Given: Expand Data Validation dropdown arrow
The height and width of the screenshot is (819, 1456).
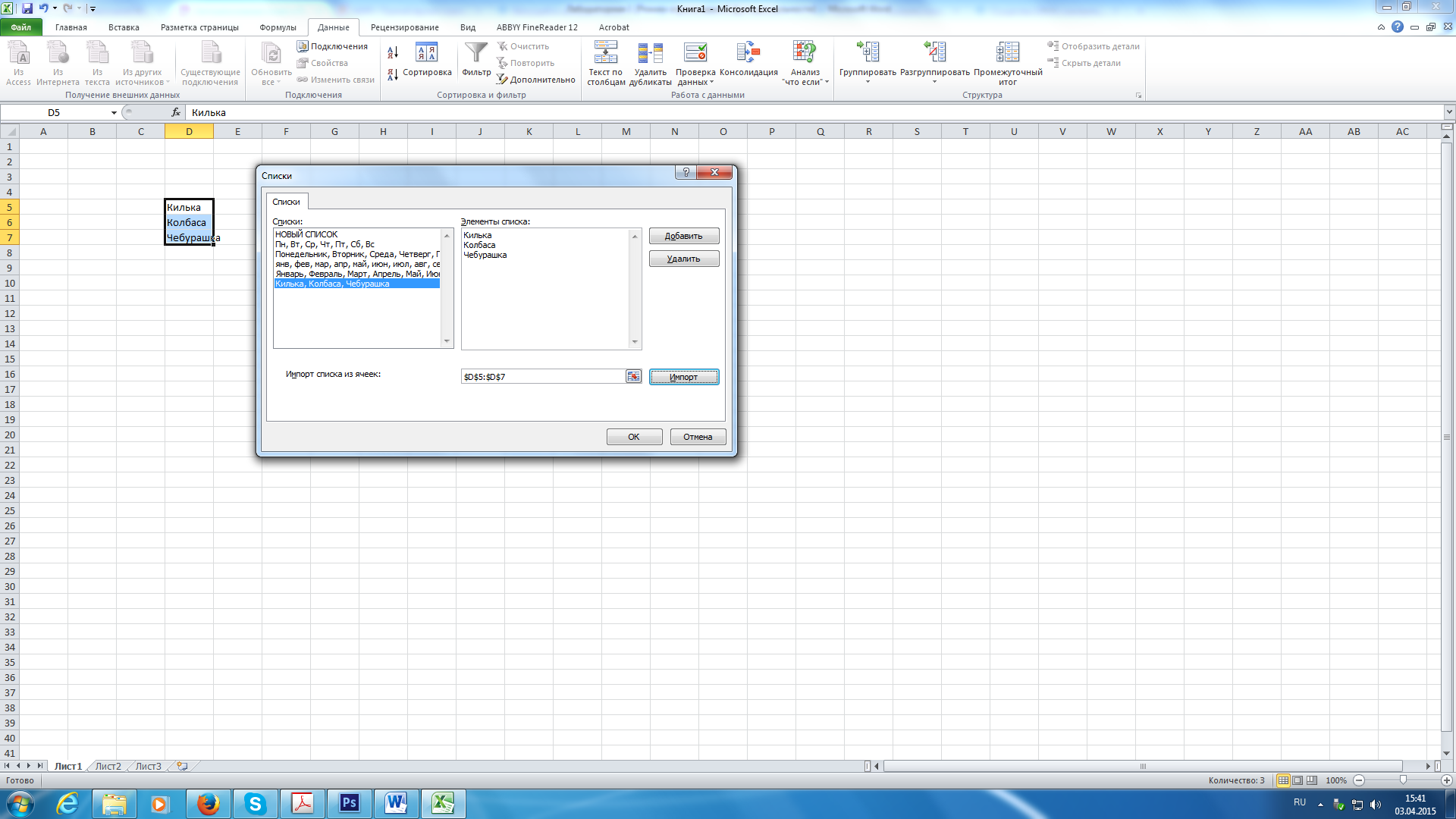Looking at the screenshot, I should click(x=711, y=83).
